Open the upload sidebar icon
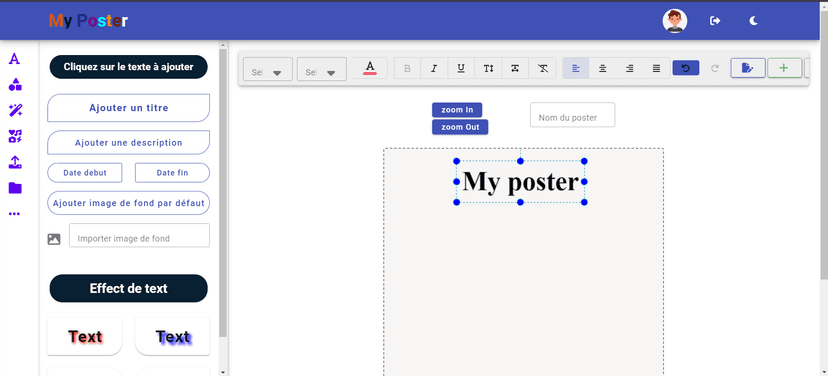The image size is (828, 376). 15,162
